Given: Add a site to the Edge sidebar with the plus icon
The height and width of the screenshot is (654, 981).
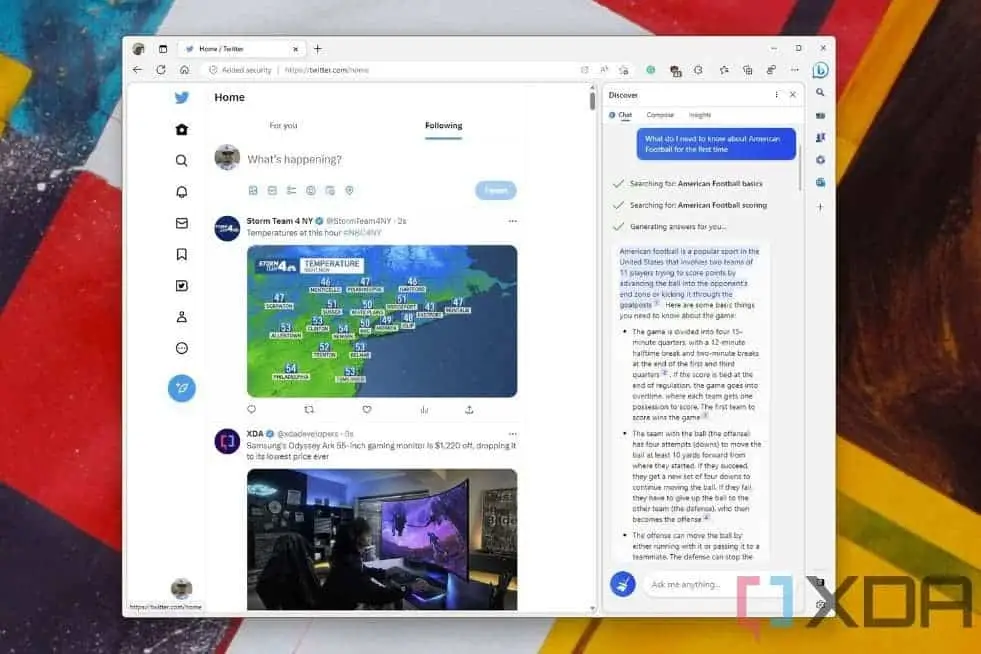Looking at the screenshot, I should (x=820, y=207).
